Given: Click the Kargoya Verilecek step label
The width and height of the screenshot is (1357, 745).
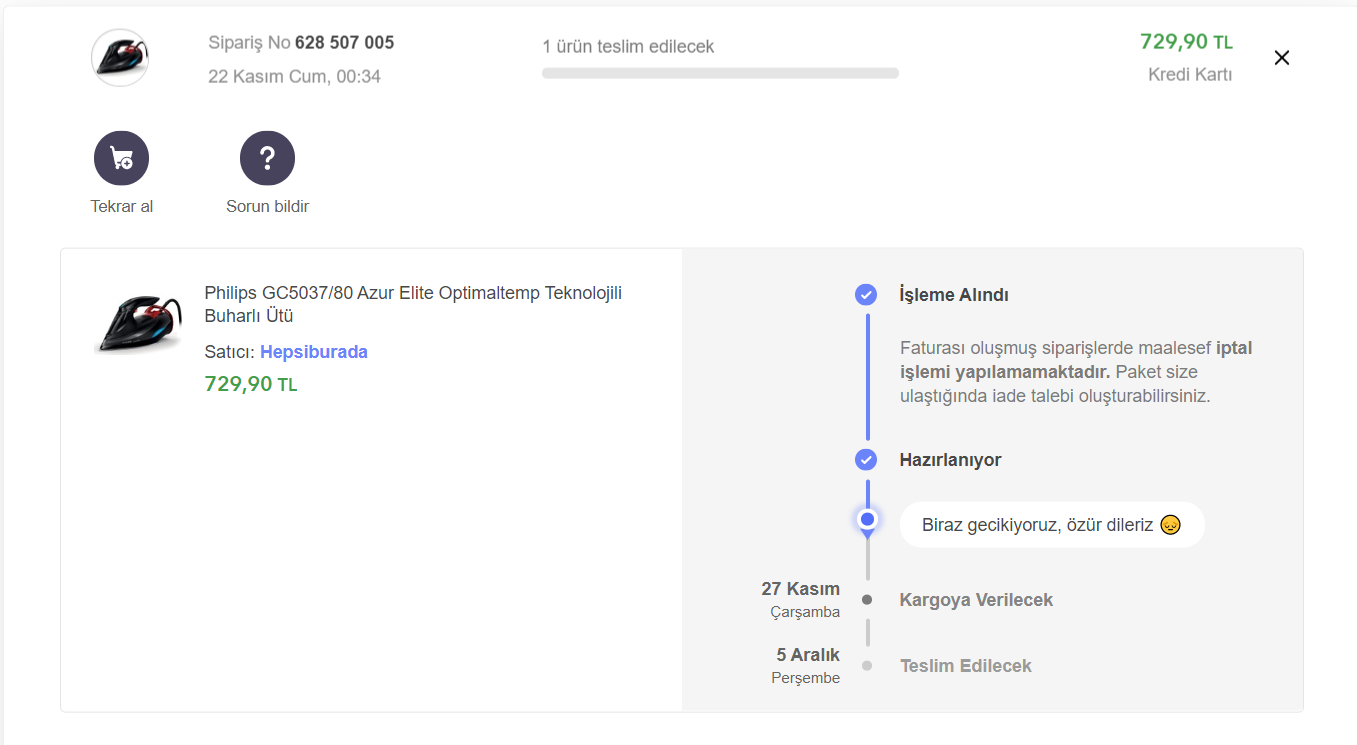Looking at the screenshot, I should [976, 600].
